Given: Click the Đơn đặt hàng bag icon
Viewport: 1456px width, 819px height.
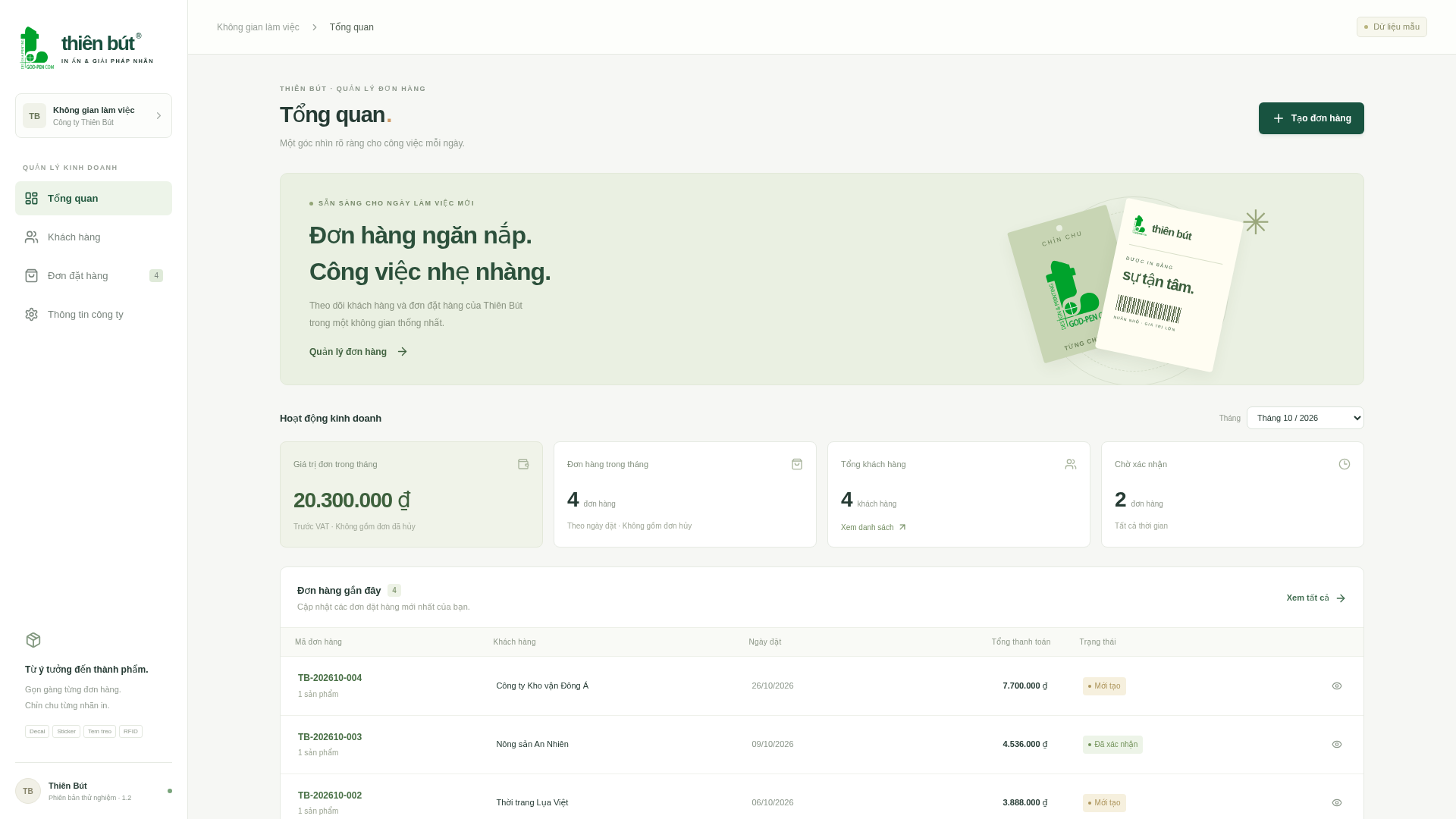Looking at the screenshot, I should click(x=31, y=276).
